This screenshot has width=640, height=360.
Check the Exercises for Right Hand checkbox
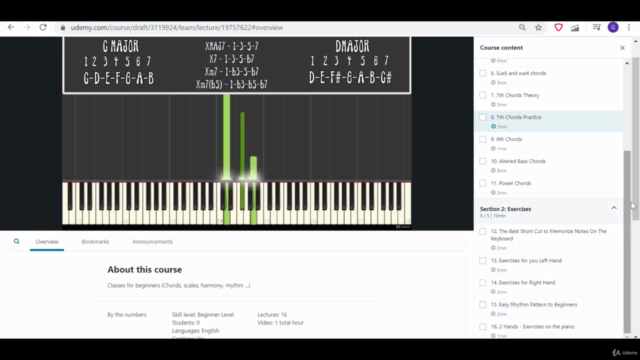point(483,282)
